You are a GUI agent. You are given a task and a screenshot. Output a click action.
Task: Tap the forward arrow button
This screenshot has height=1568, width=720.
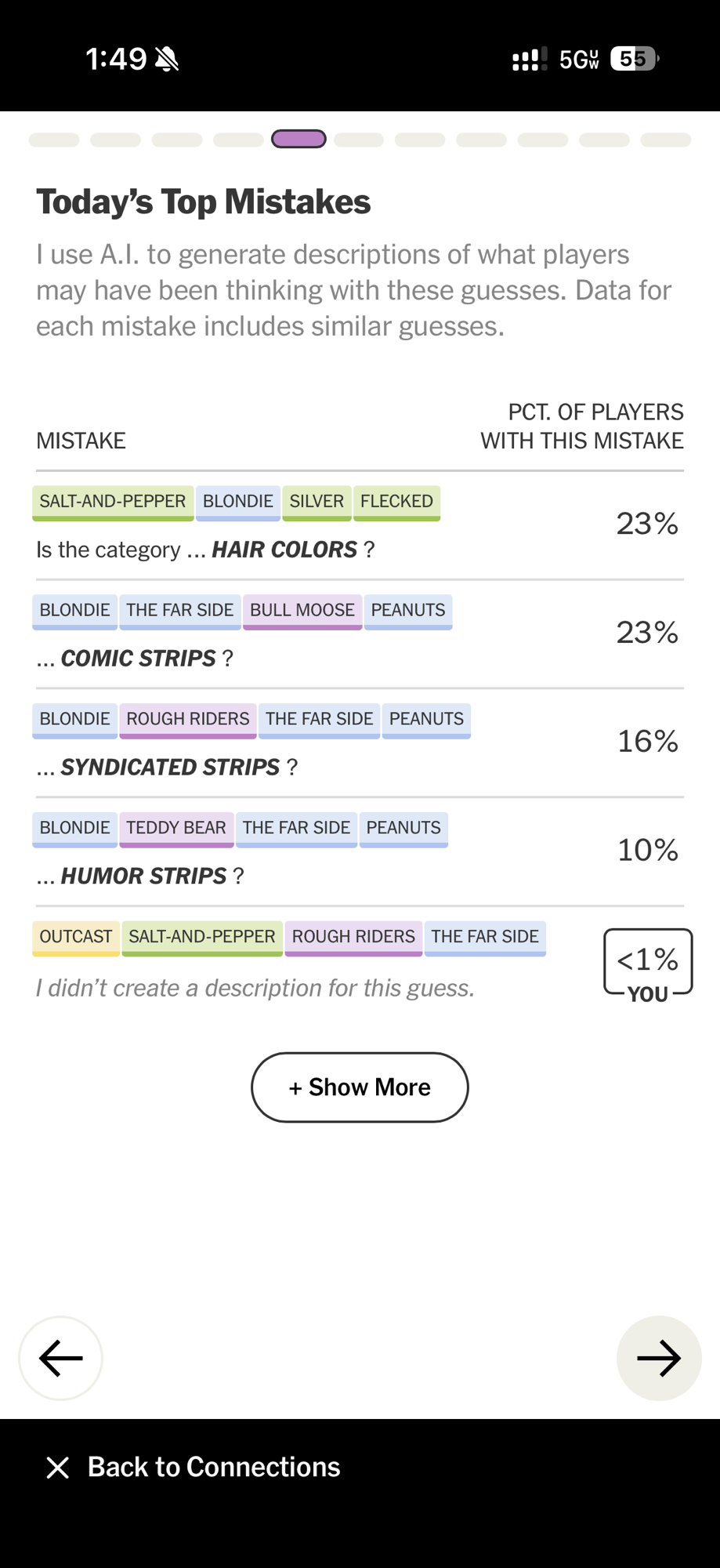(658, 1358)
